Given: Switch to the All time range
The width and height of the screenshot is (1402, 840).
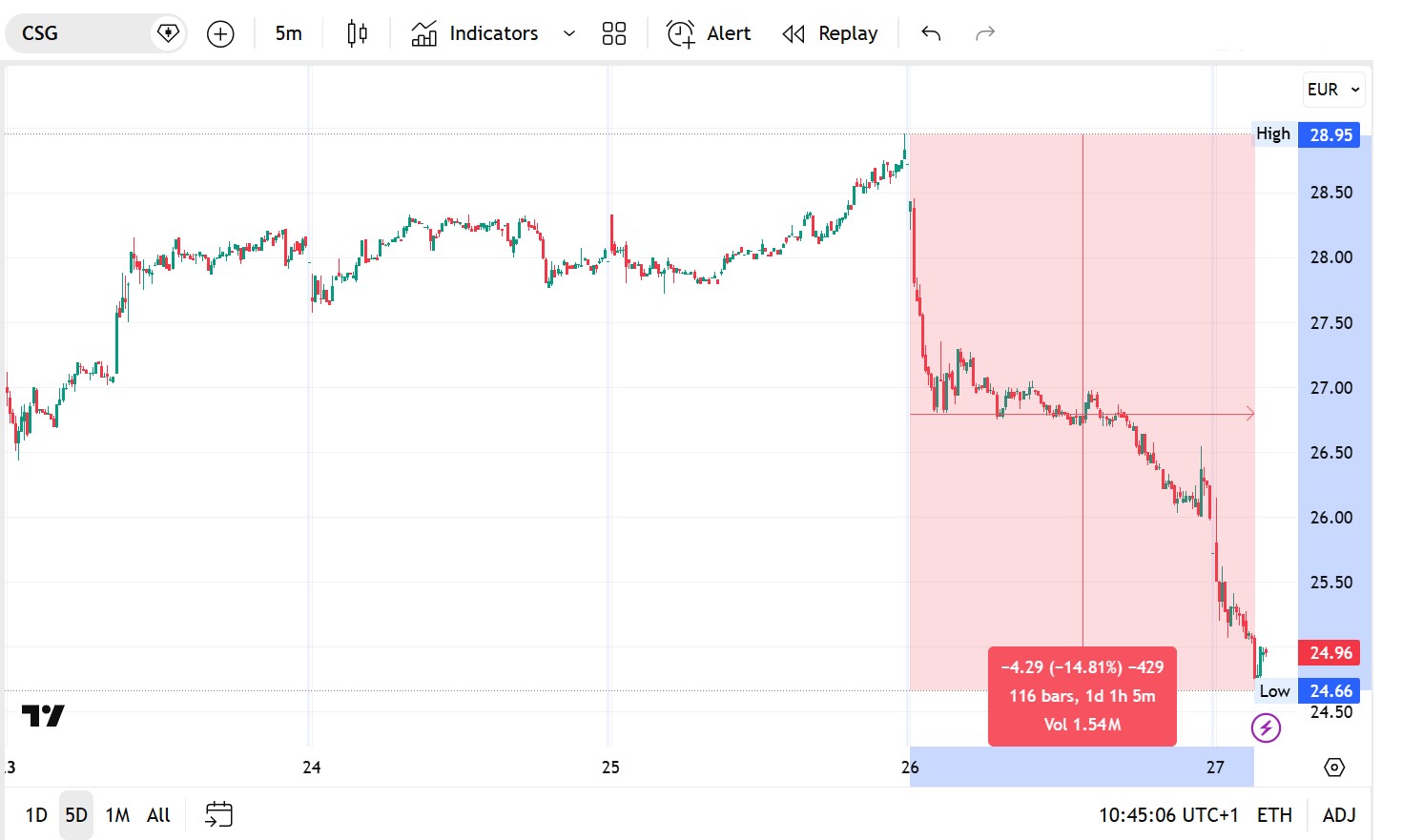Looking at the screenshot, I should (x=158, y=815).
